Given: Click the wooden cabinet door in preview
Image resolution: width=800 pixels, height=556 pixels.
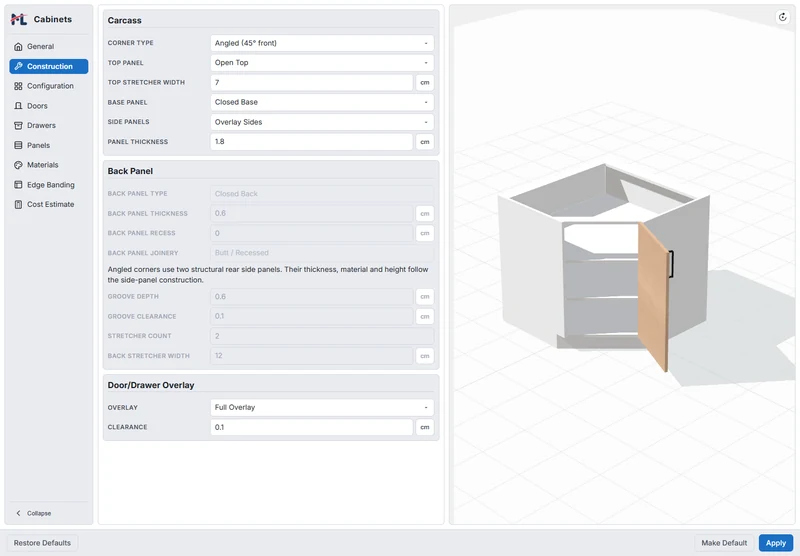Looking at the screenshot, I should pos(652,296).
